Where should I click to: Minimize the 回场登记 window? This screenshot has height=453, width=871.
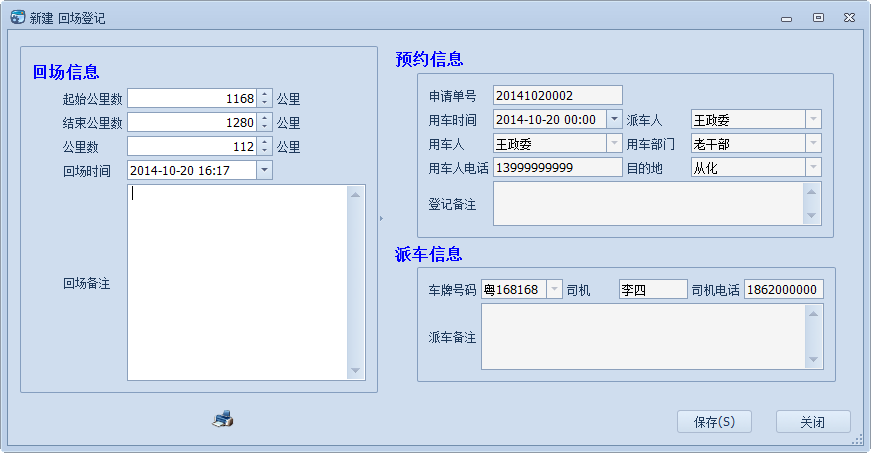787,18
